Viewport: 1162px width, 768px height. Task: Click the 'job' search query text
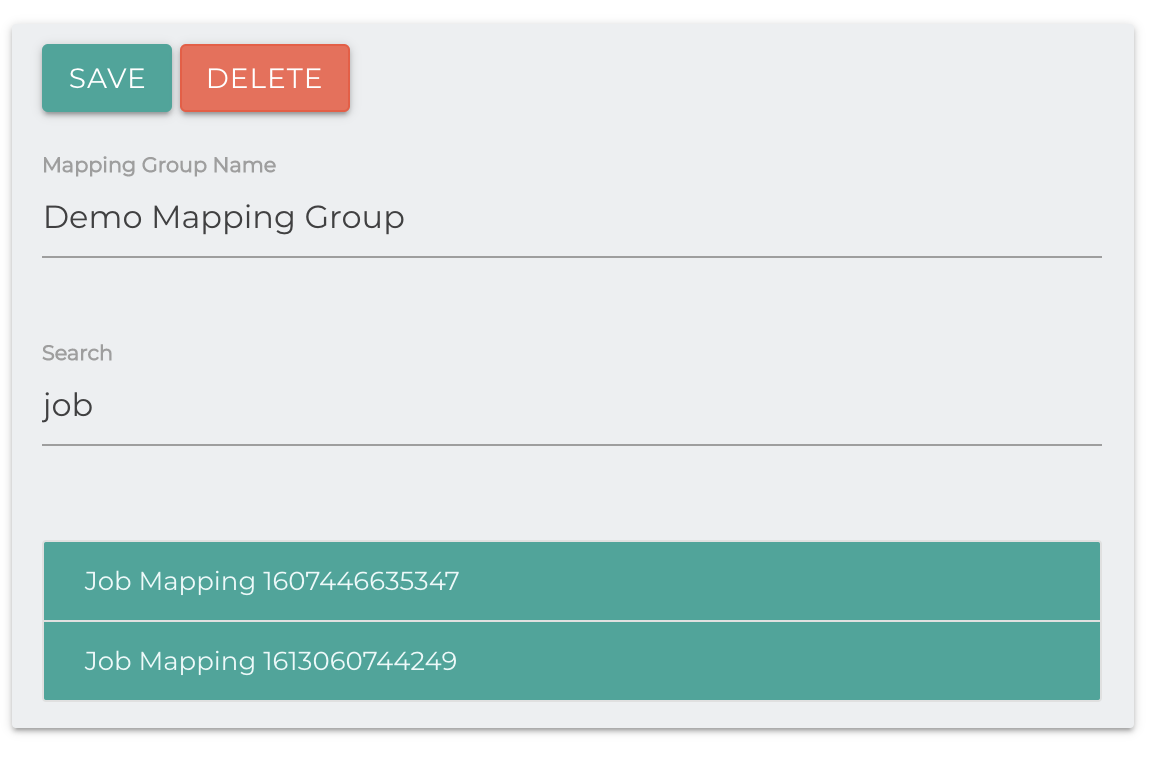(68, 406)
